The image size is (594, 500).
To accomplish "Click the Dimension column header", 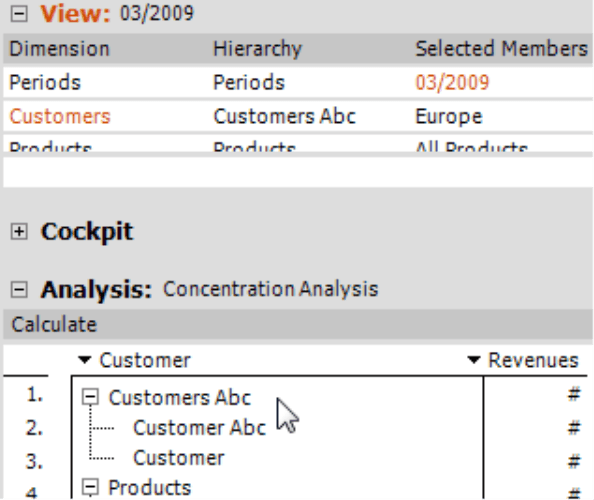I will coord(59,49).
